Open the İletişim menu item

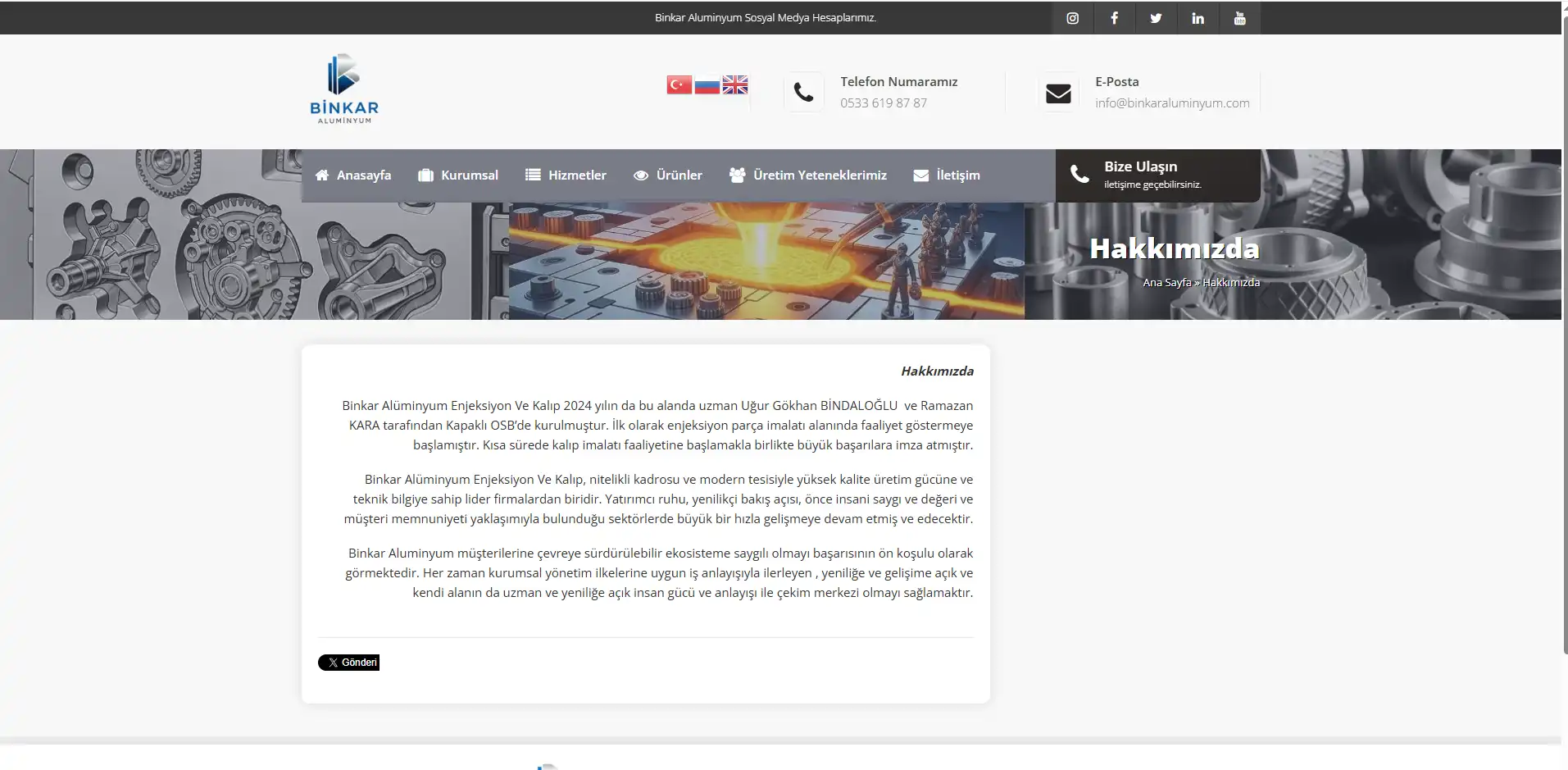(947, 175)
